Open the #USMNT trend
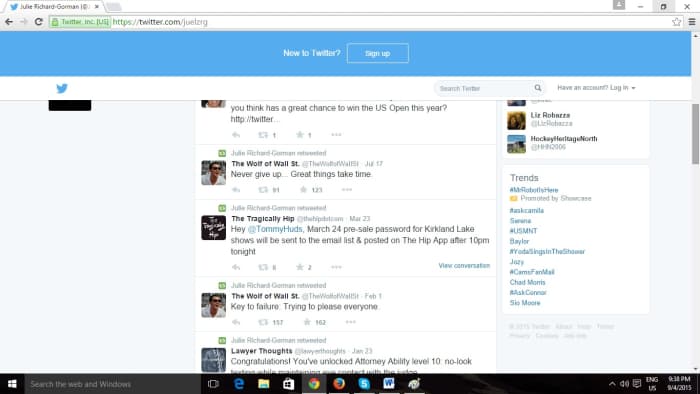 (x=523, y=231)
